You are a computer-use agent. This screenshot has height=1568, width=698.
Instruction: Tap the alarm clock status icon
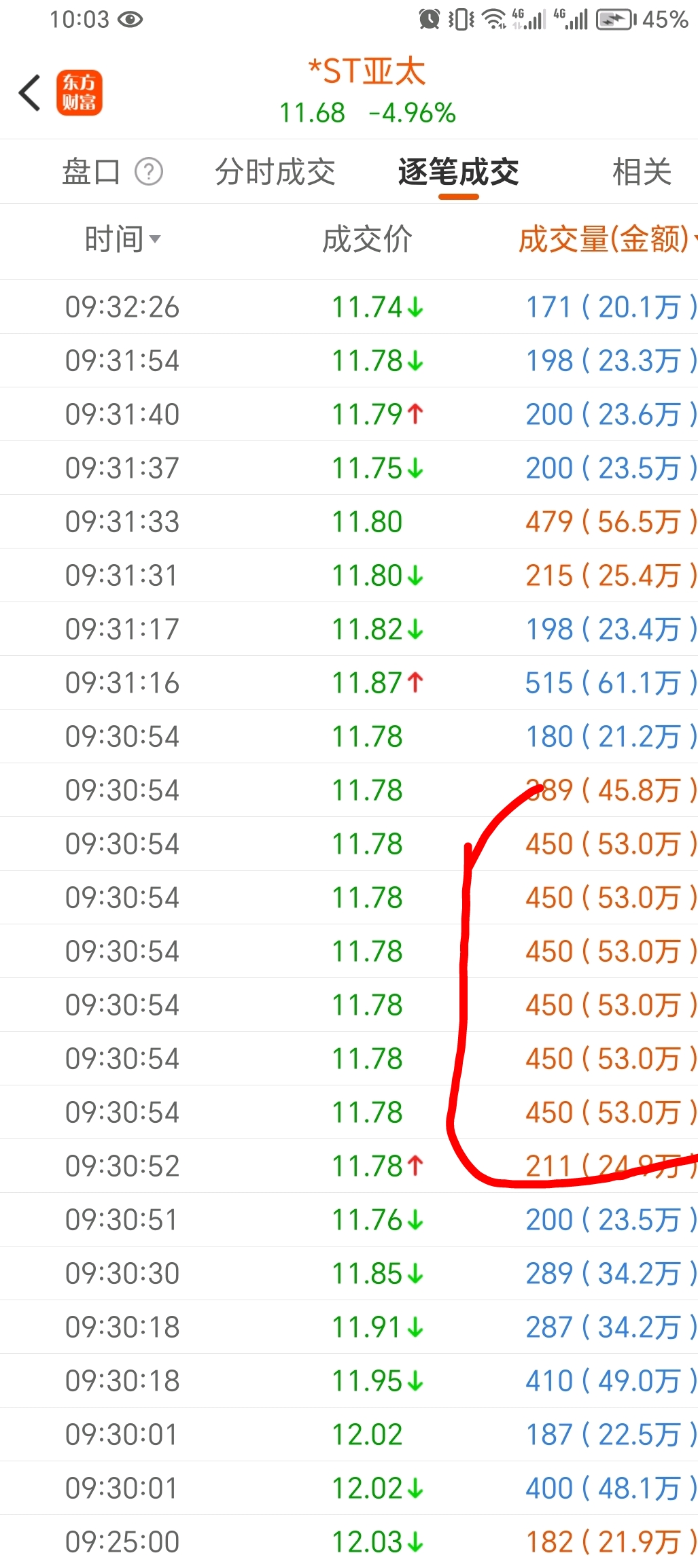(x=429, y=19)
